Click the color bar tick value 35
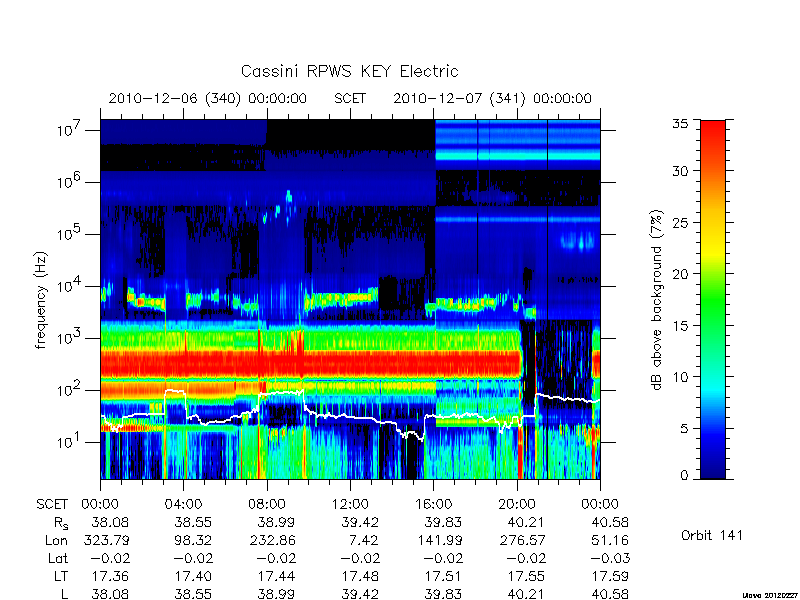 pyautogui.click(x=680, y=124)
